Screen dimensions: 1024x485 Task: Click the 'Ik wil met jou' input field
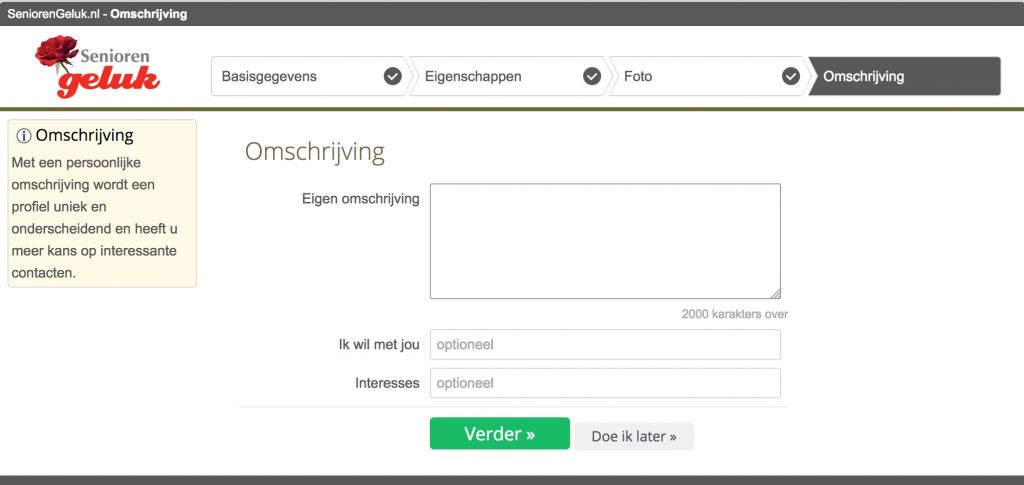pyautogui.click(x=604, y=345)
